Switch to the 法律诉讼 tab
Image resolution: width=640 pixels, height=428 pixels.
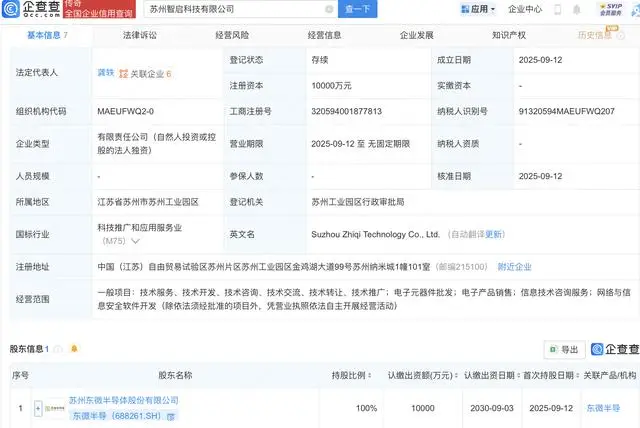click(x=142, y=33)
